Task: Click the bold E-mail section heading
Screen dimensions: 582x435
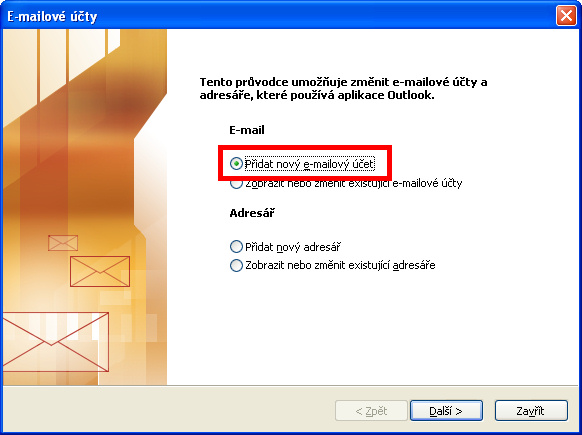Action: (247, 130)
